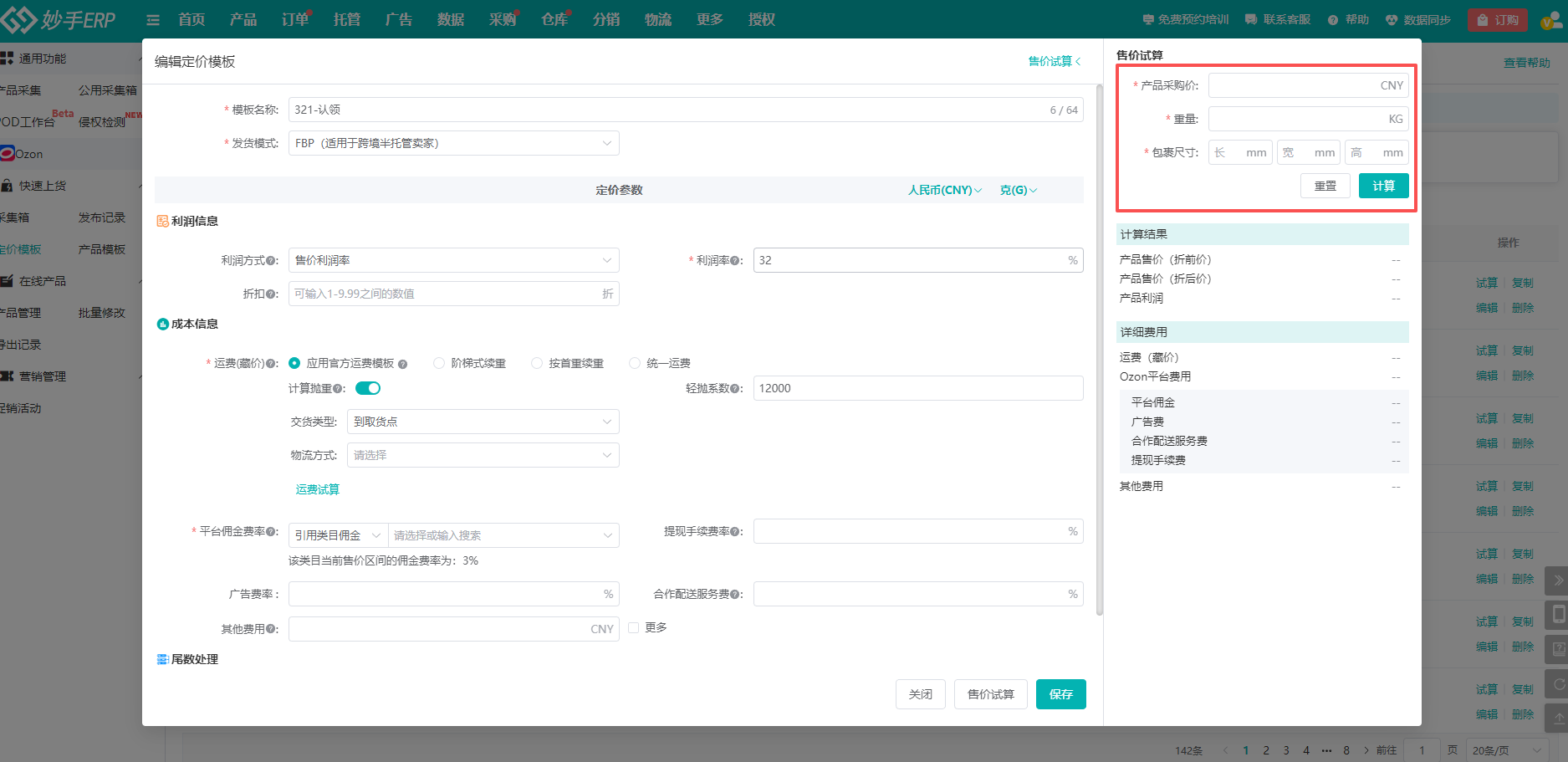Expand the 人民币(CNY) currency dropdown

coord(944,191)
